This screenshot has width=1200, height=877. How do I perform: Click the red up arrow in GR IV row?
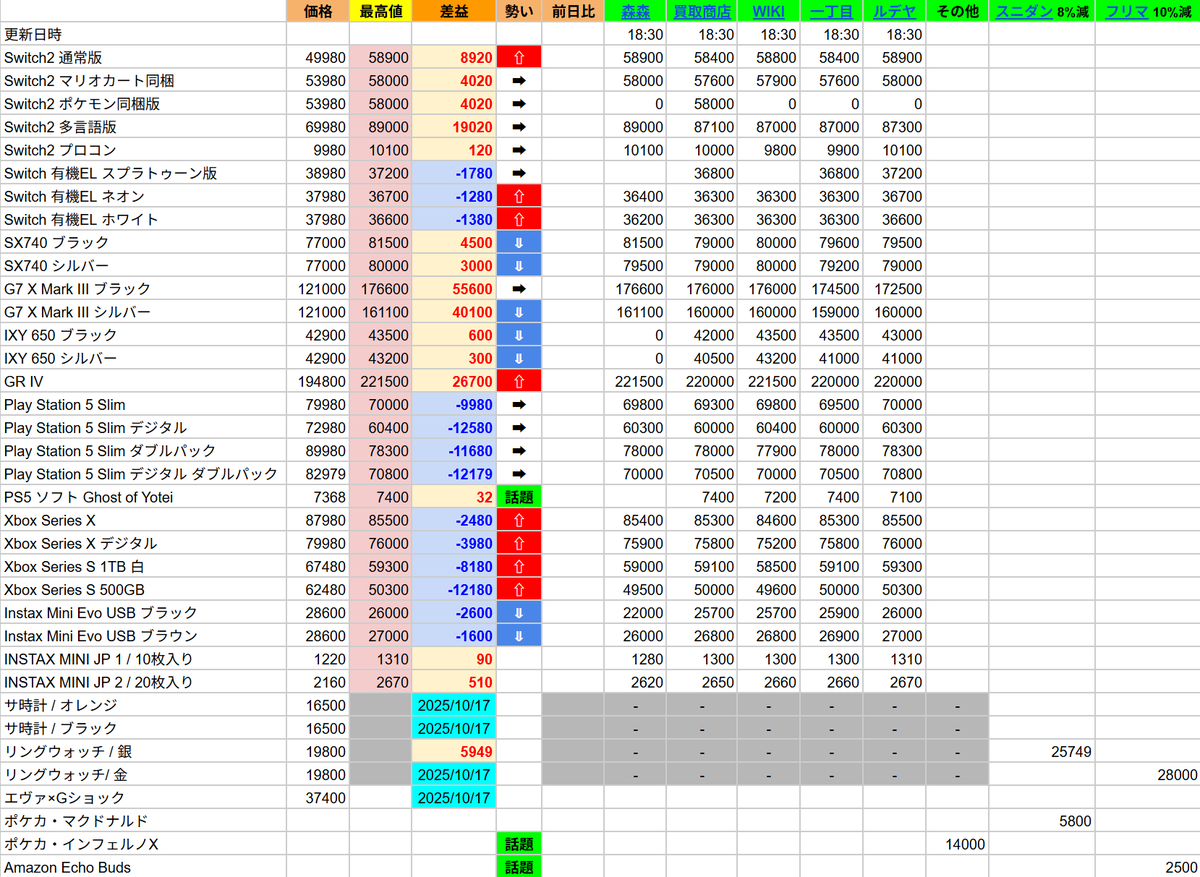(x=518, y=381)
